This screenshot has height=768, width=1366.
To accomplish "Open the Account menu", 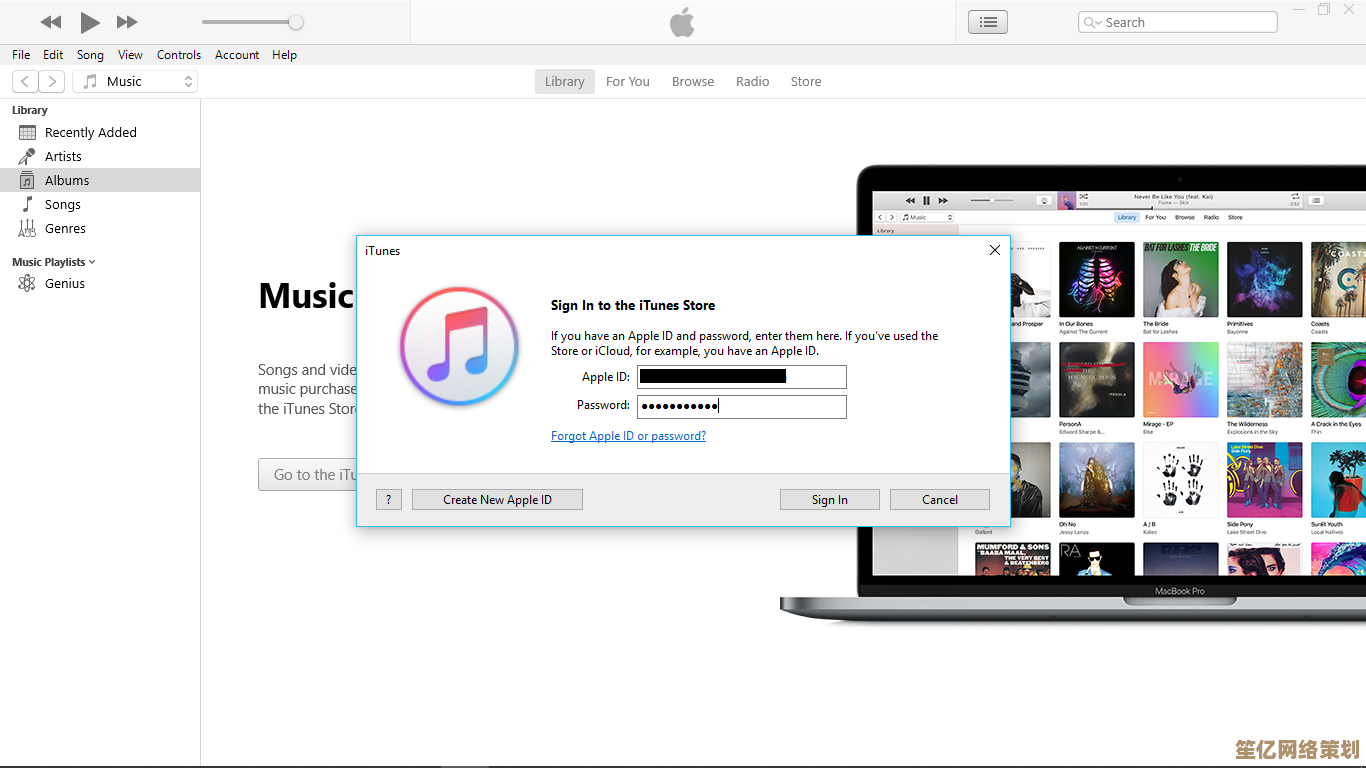I will click(237, 55).
